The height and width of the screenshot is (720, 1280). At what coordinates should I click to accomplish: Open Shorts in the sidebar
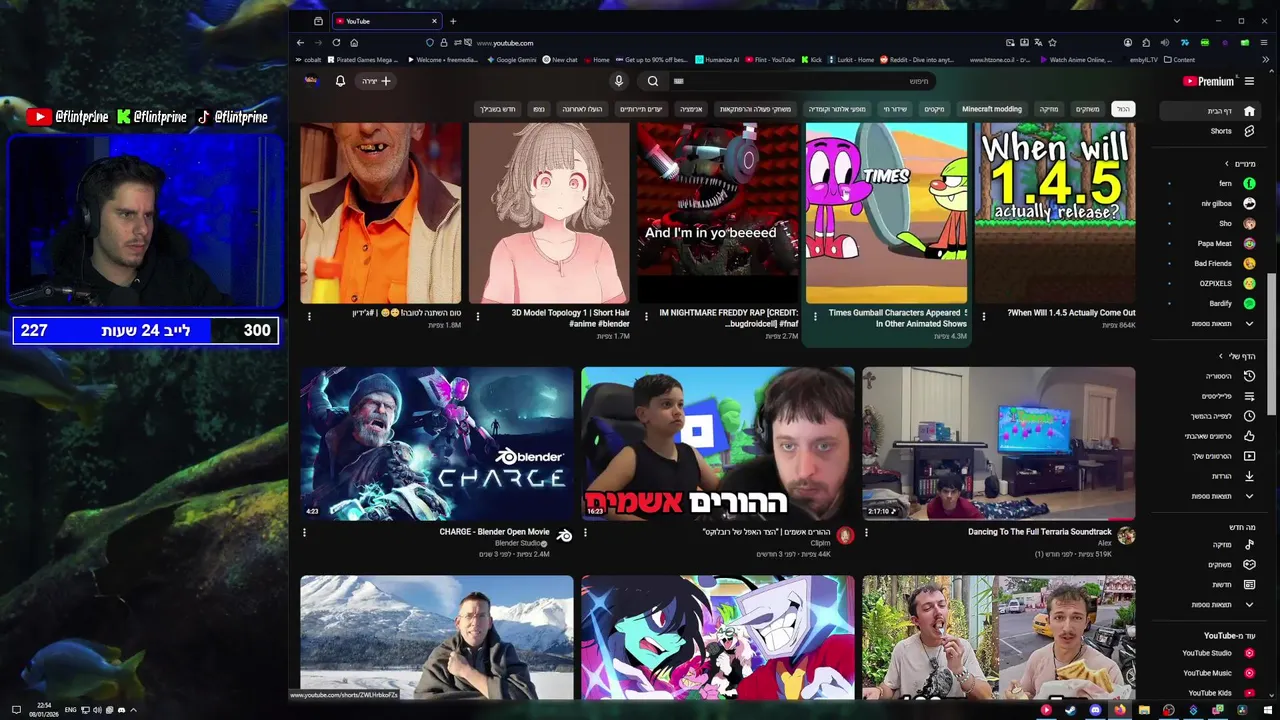click(x=1208, y=131)
